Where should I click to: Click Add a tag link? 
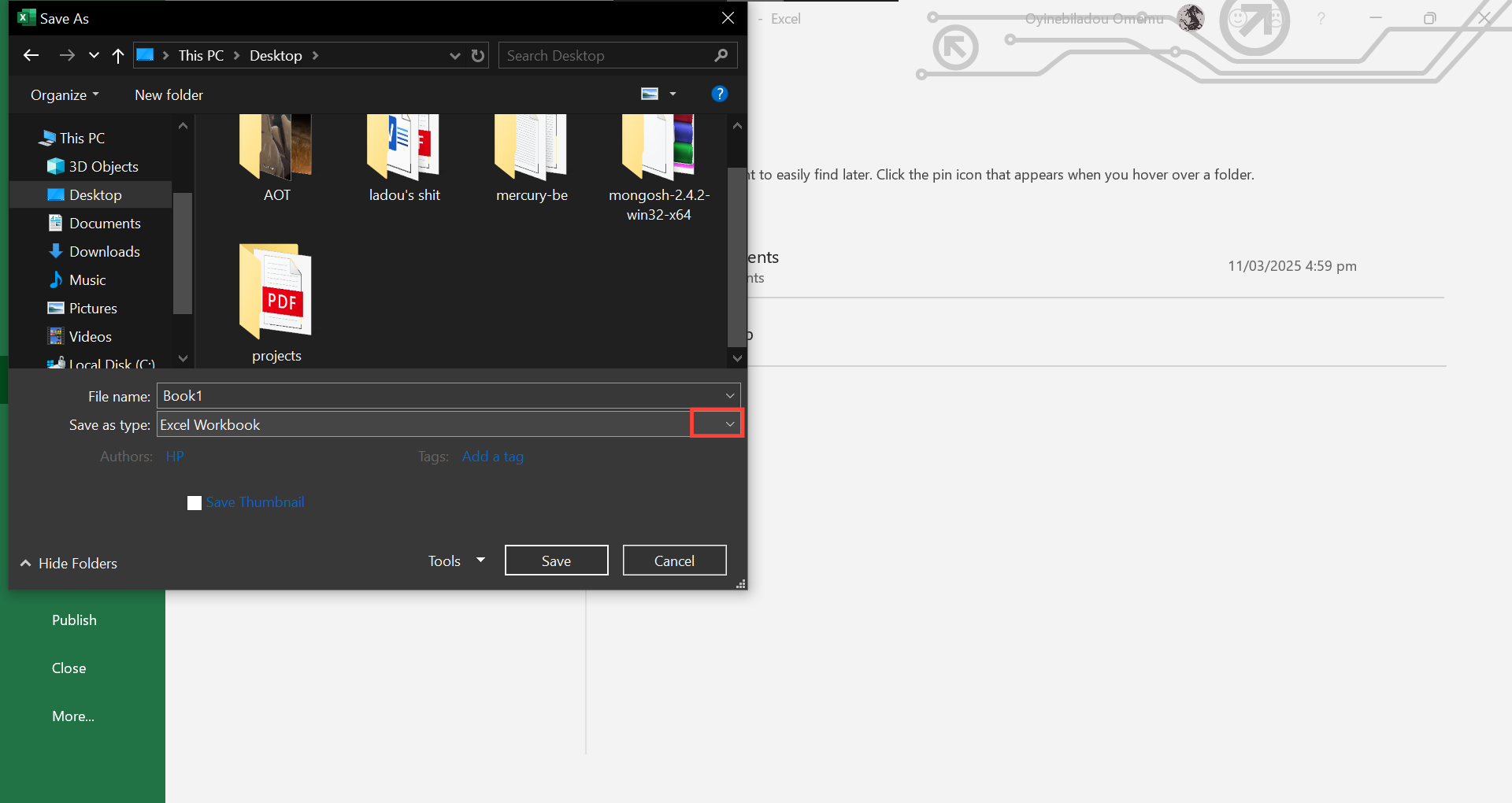point(492,457)
